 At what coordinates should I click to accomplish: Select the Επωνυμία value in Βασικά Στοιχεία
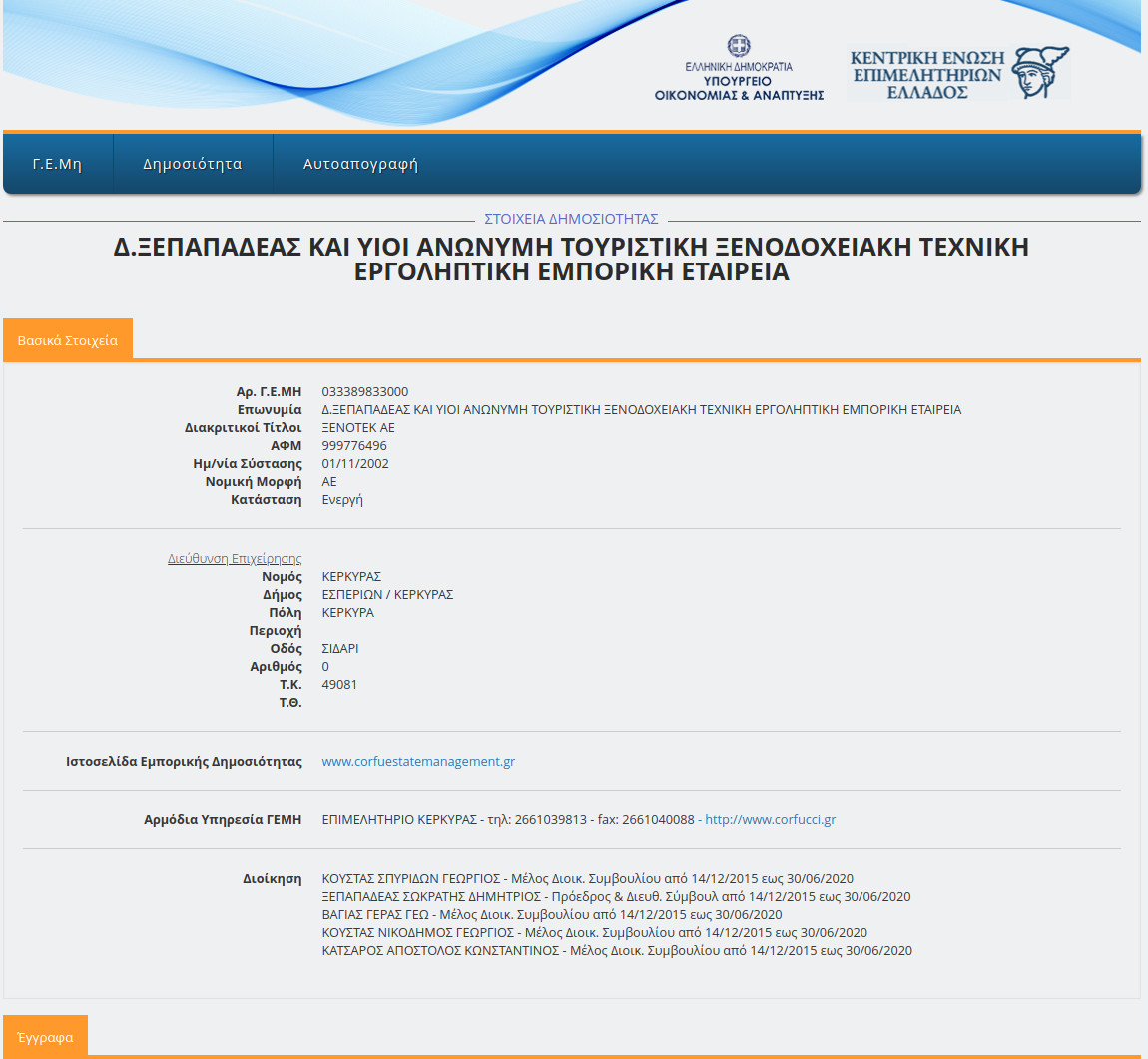click(641, 410)
